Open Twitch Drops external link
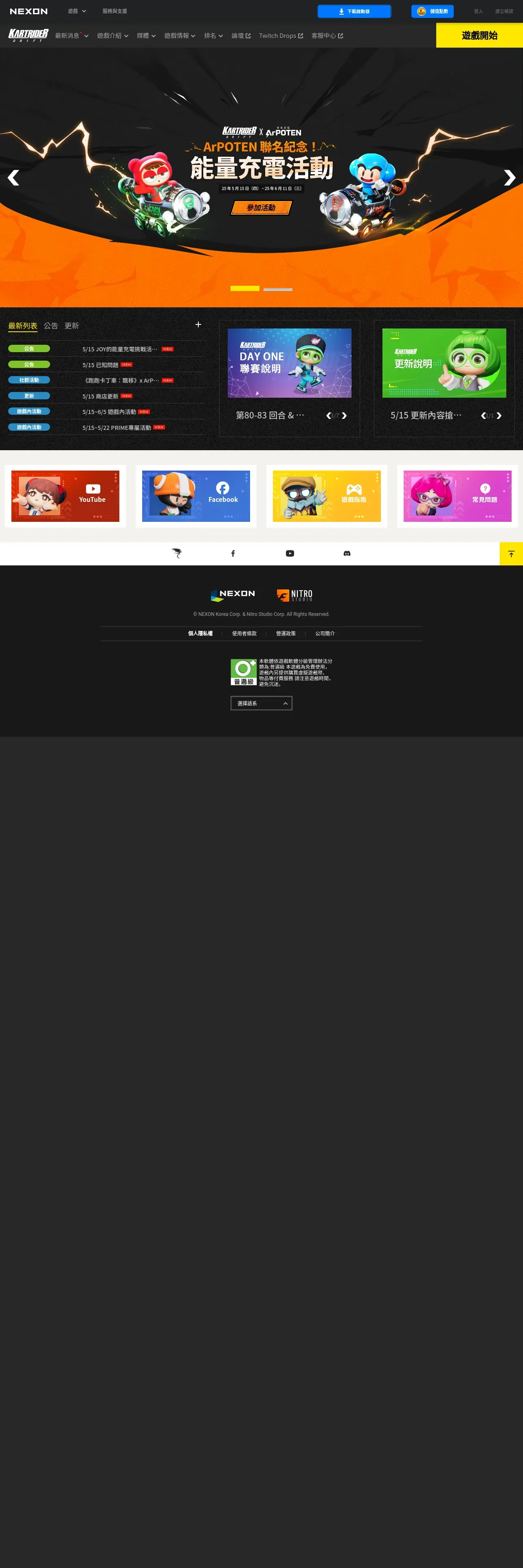Viewport: 523px width, 1568px height. (x=281, y=36)
